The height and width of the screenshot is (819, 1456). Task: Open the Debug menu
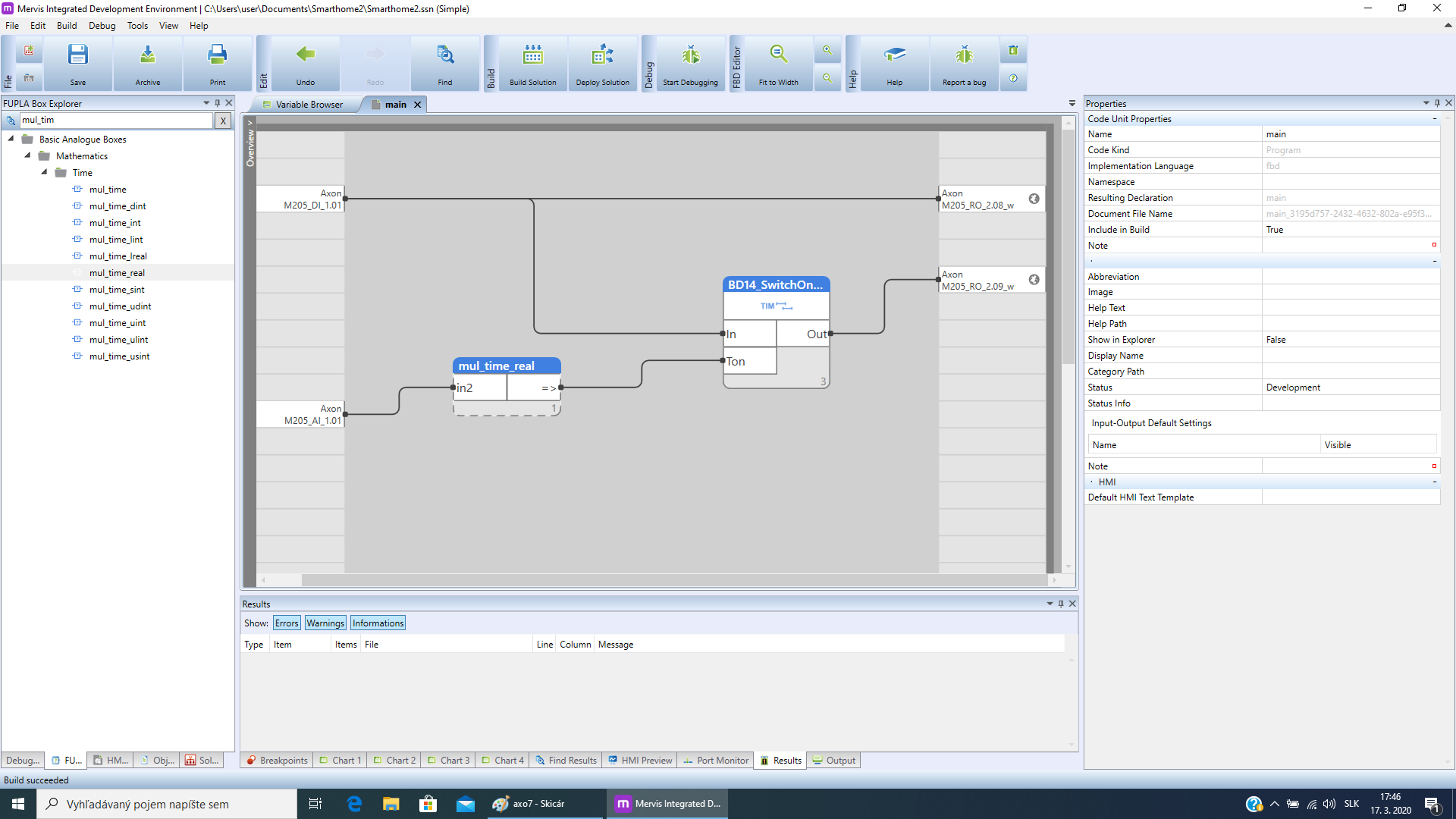(102, 25)
